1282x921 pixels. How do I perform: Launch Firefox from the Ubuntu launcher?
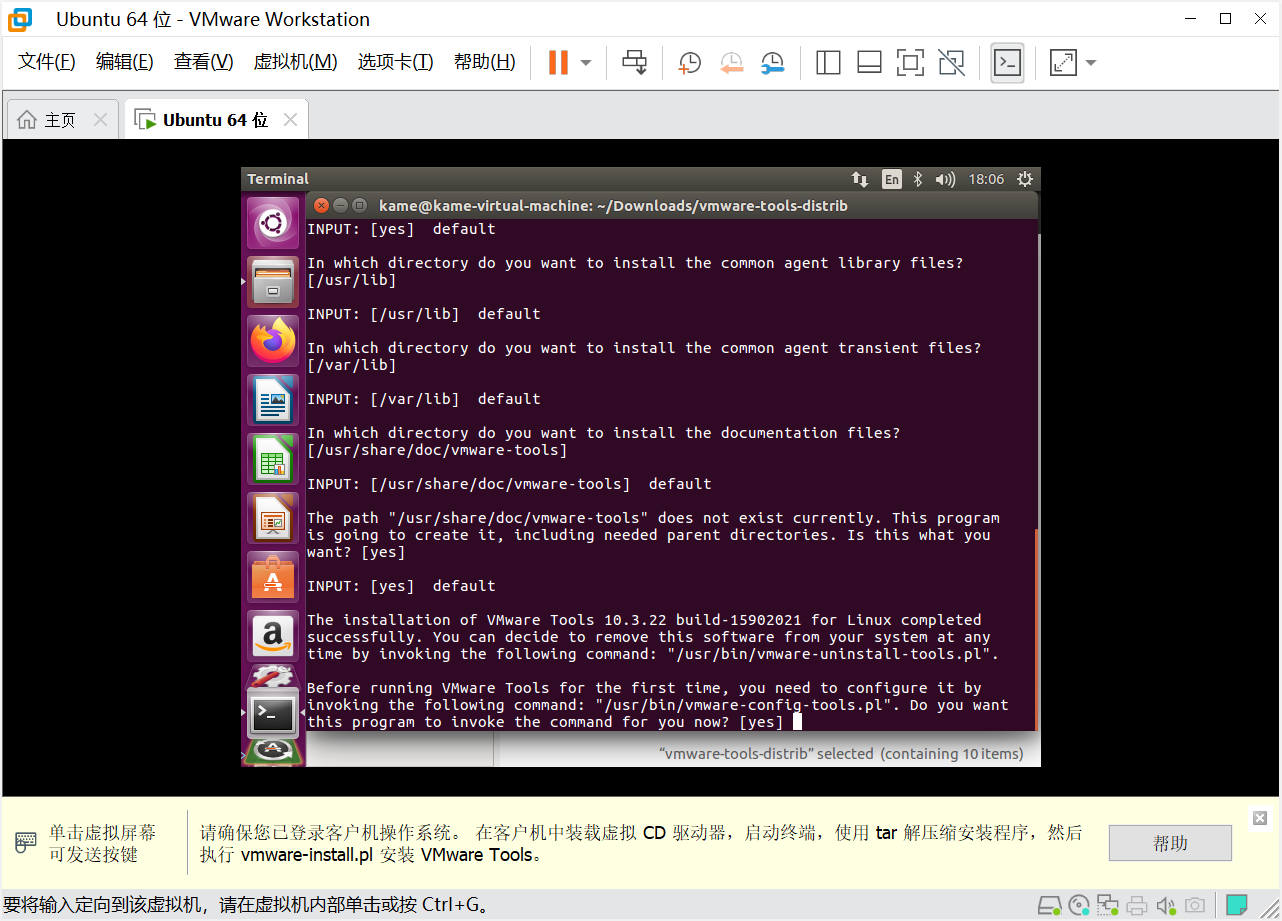coord(273,341)
